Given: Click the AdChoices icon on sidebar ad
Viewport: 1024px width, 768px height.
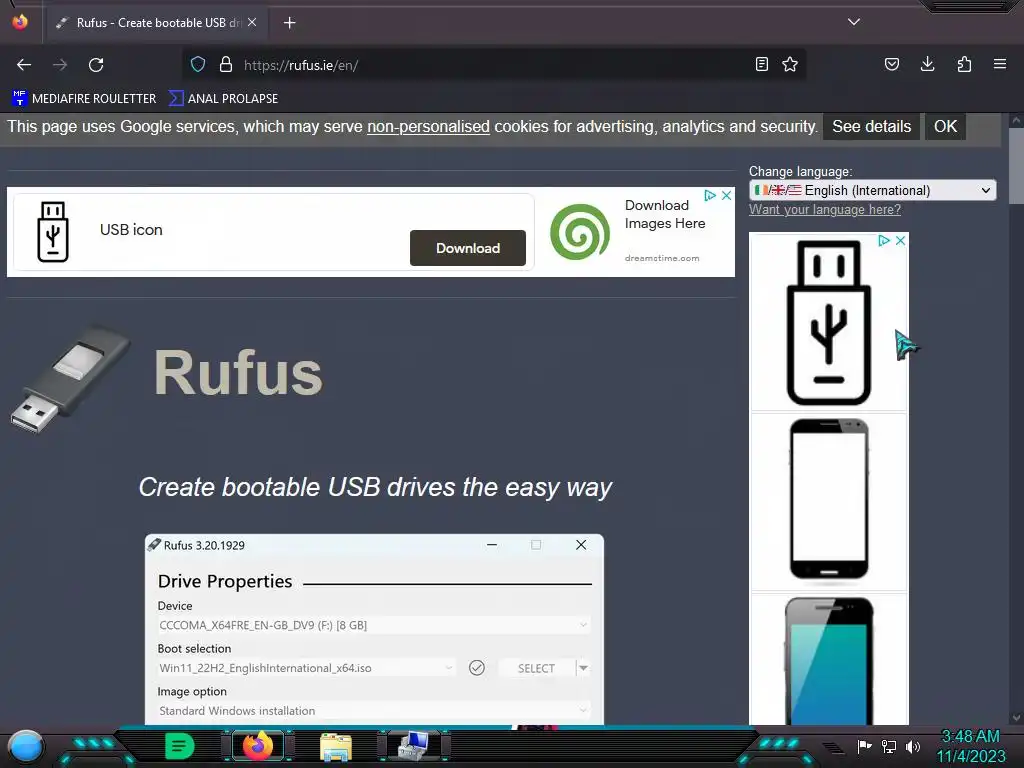Looking at the screenshot, I should point(884,240).
